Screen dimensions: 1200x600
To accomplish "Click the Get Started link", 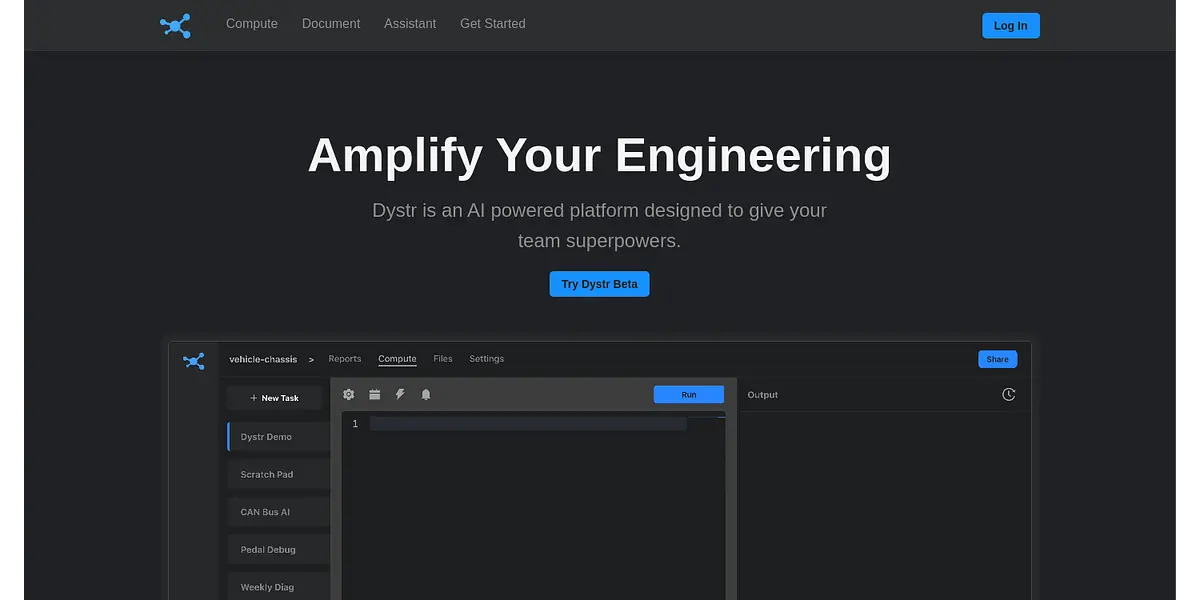I will [492, 24].
